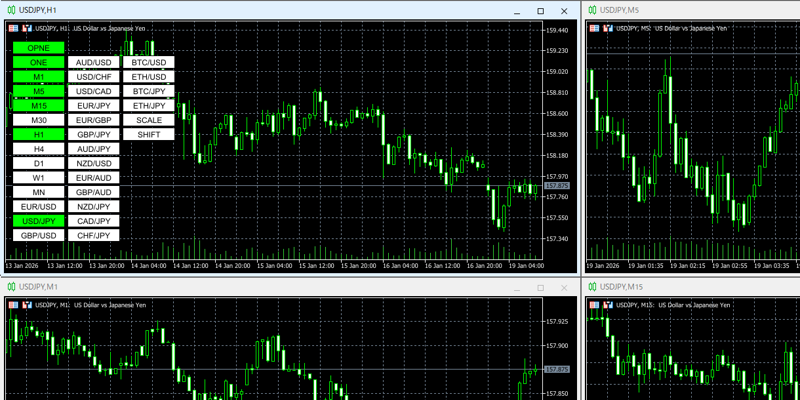800x400 pixels.
Task: Open depth of market icon on H1 chart
Action: pos(25,28)
